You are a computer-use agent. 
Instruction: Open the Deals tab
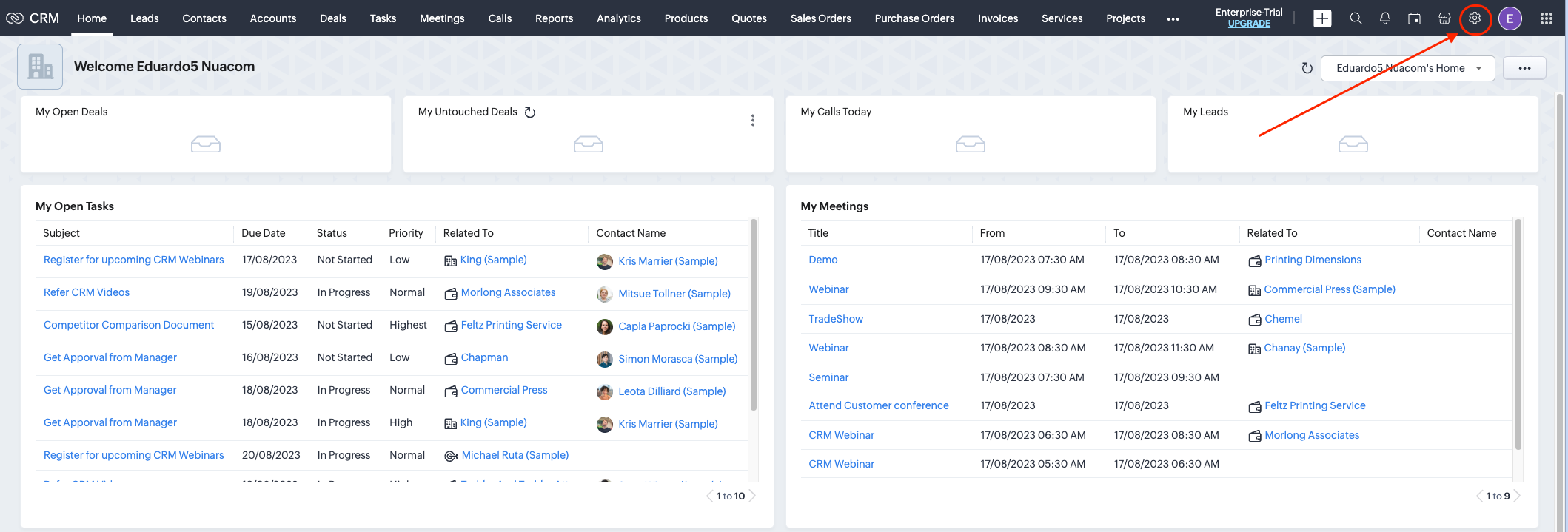click(333, 18)
